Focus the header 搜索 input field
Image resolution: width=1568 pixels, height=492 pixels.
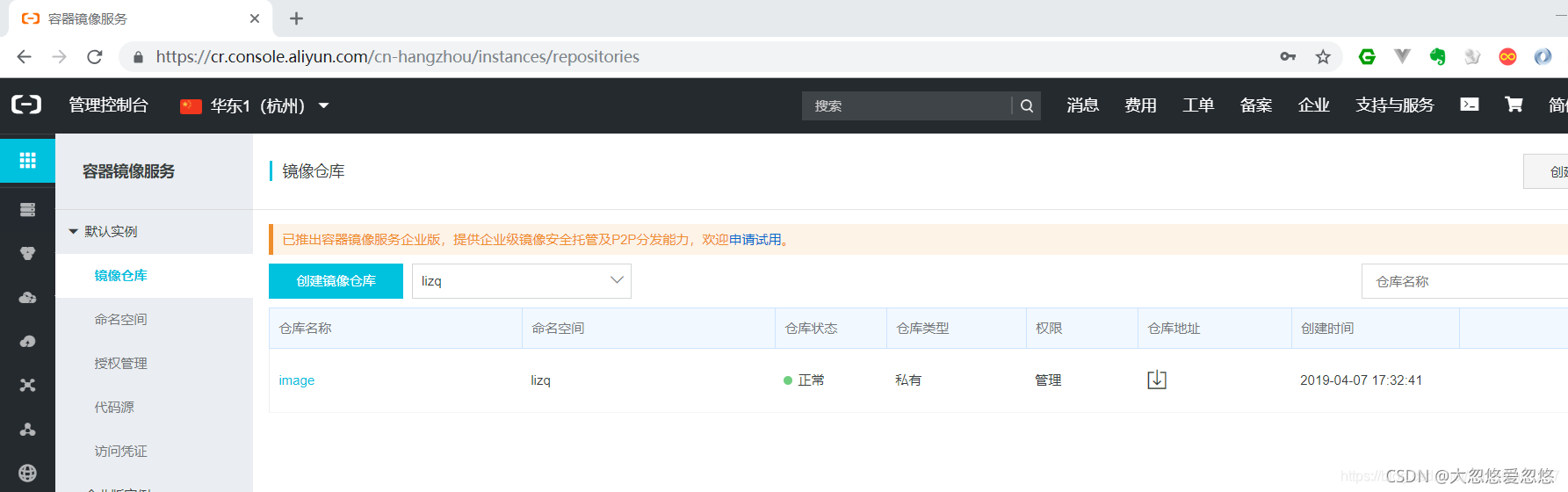[x=906, y=106]
